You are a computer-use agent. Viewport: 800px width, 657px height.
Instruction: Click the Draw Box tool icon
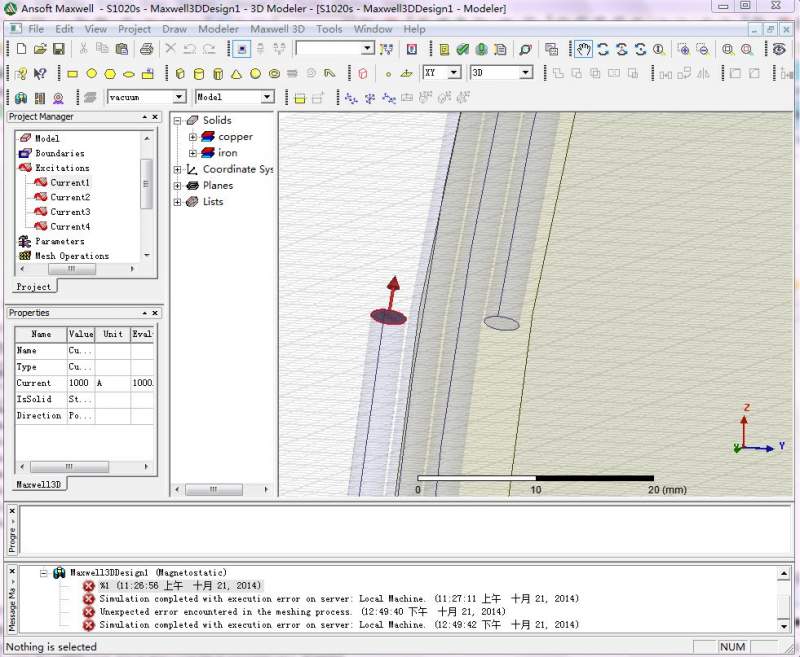pos(180,73)
